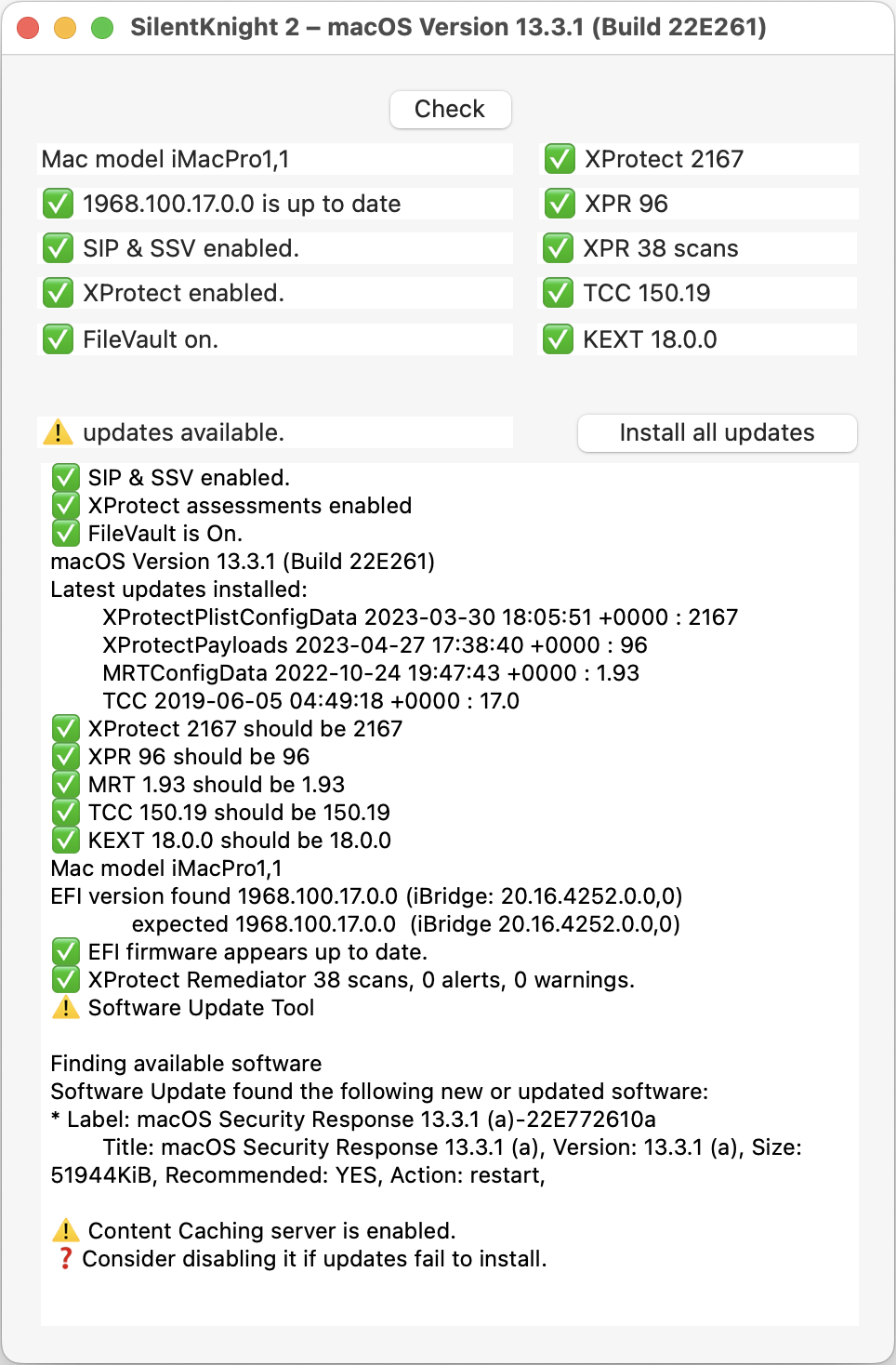Image resolution: width=896 pixels, height=1365 pixels.
Task: Click checkmark beside EFI firmware appears up to date
Action: (65, 952)
